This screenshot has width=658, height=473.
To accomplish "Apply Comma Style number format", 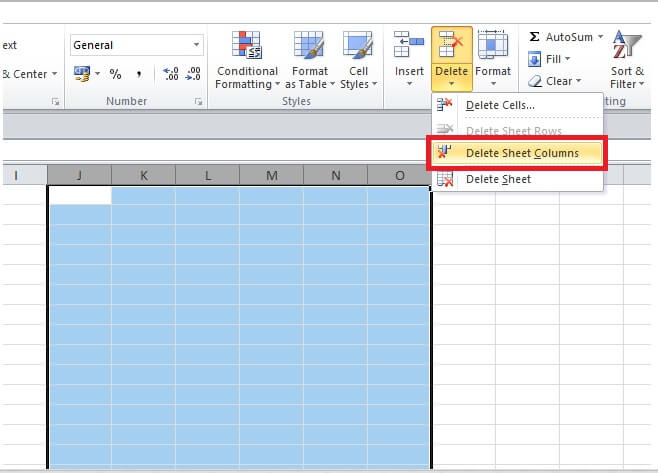I will pos(139,75).
